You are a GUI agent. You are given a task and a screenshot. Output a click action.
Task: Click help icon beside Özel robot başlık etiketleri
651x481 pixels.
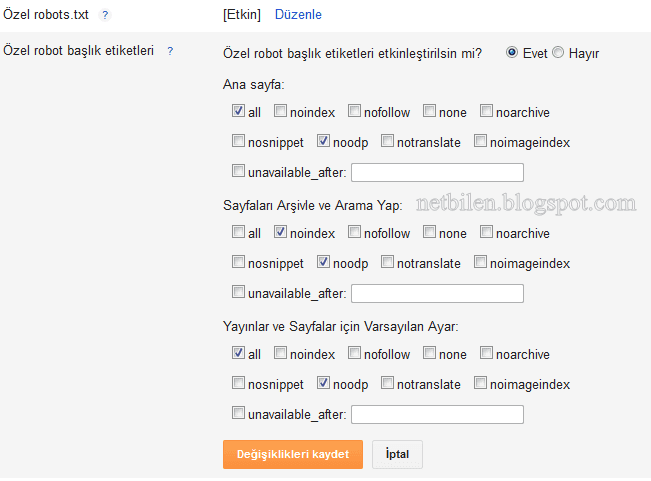(170, 51)
